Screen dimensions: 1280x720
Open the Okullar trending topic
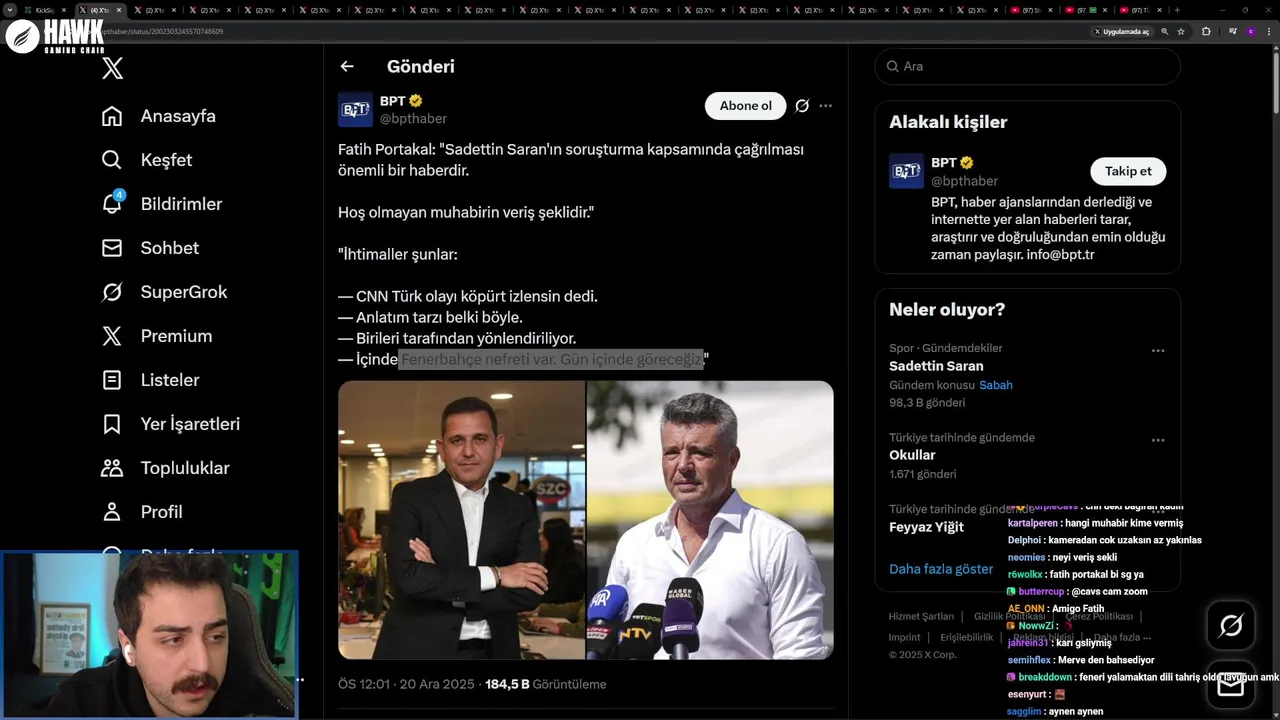pos(912,455)
